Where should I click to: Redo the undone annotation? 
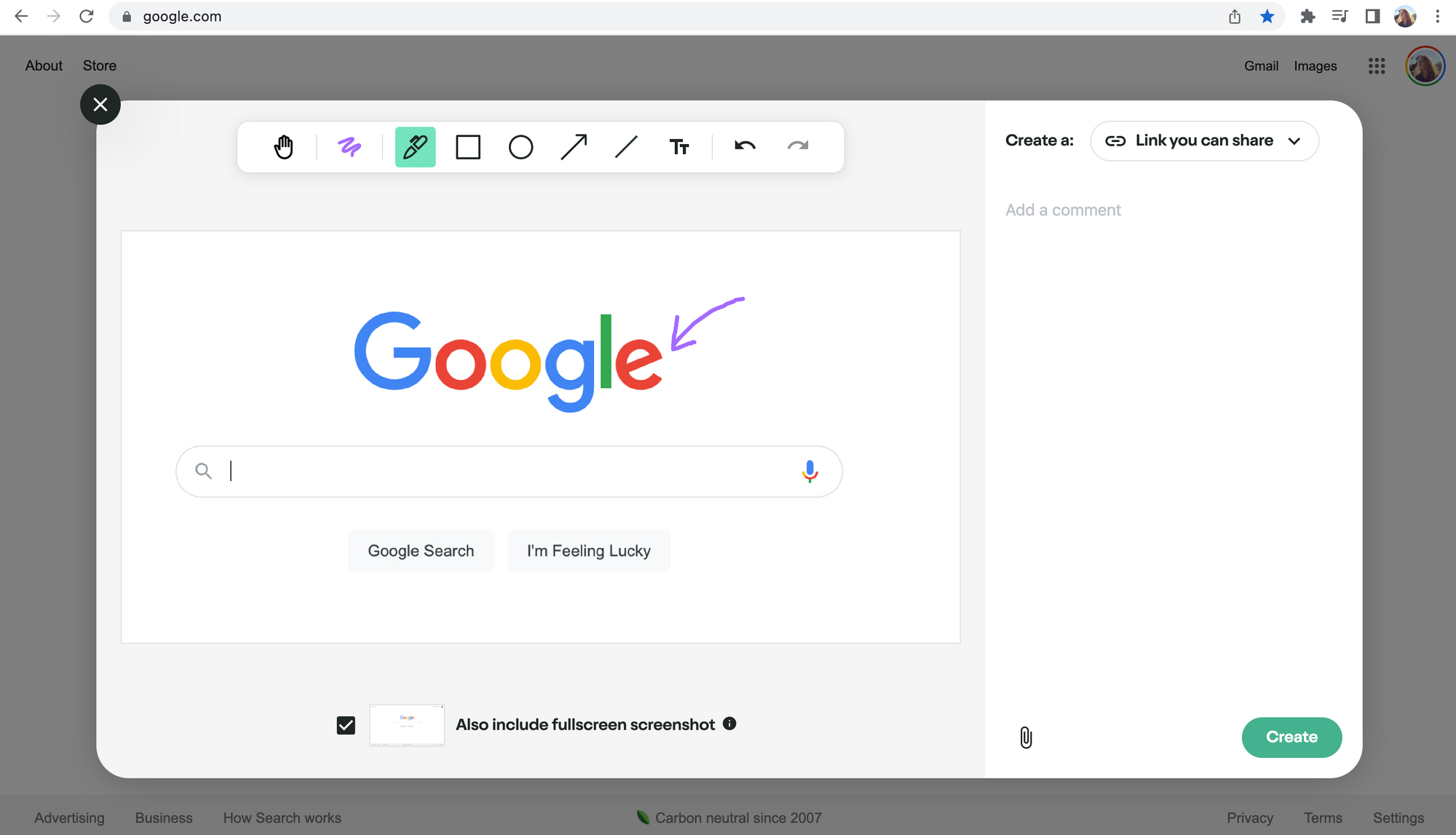click(798, 146)
